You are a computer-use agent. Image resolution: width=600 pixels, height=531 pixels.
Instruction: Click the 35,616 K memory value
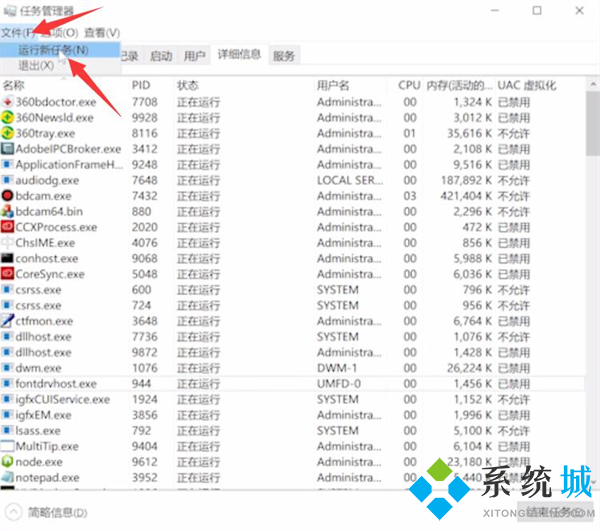[470, 134]
